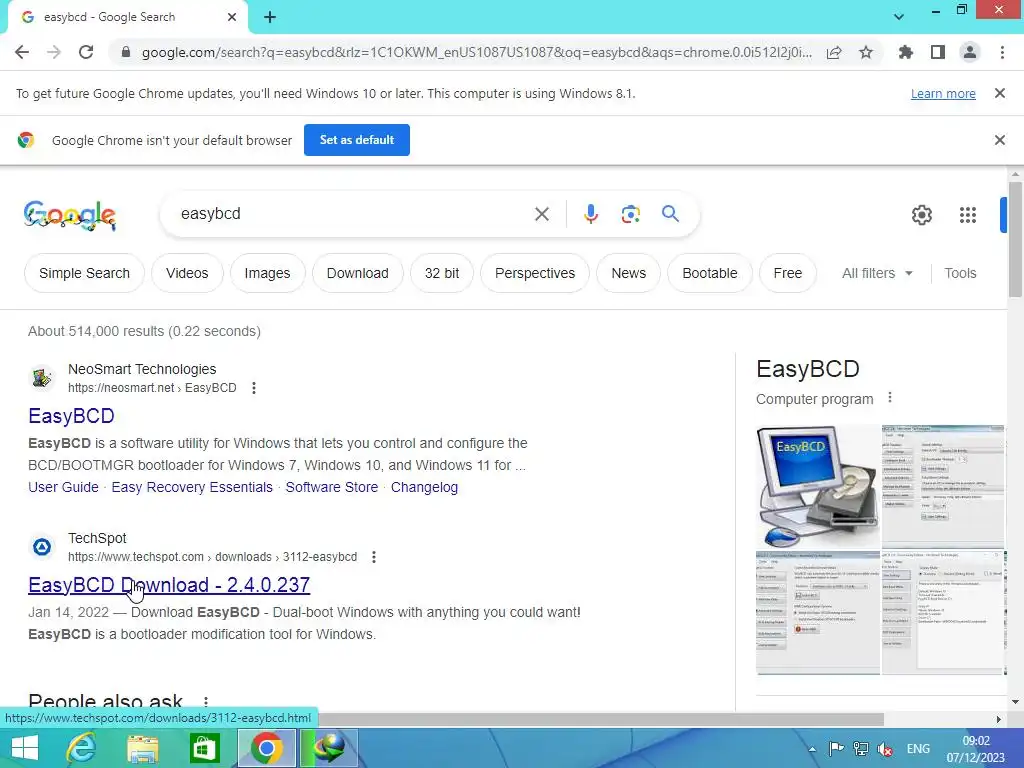
Task: Open Windows Store from taskbar
Action: tap(204, 748)
